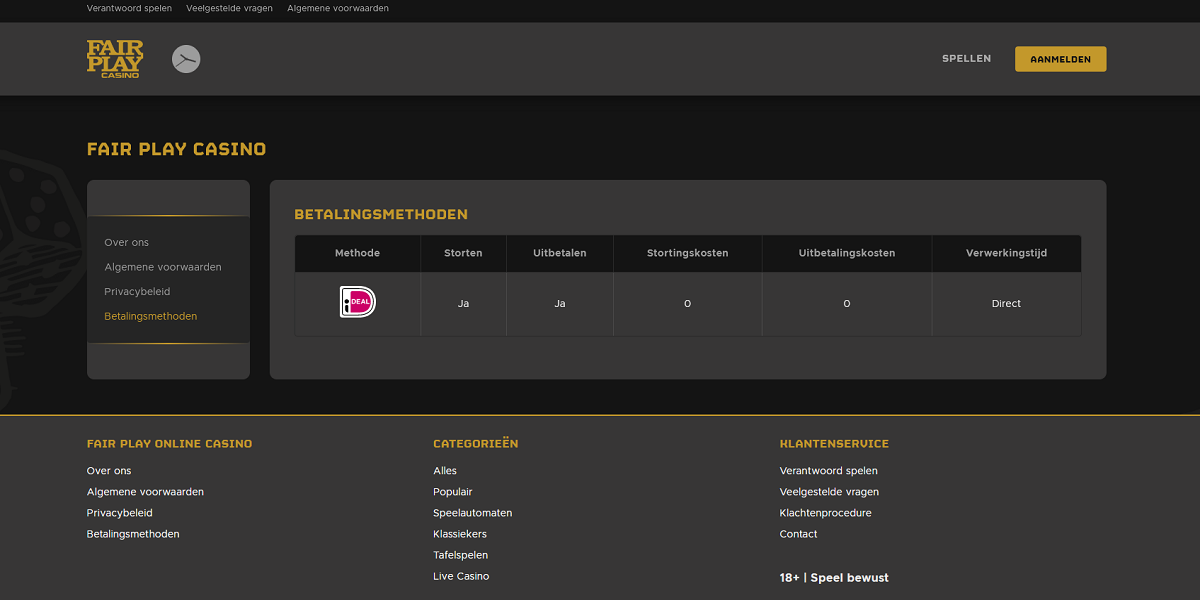Click the round clock icon in header

(x=186, y=59)
